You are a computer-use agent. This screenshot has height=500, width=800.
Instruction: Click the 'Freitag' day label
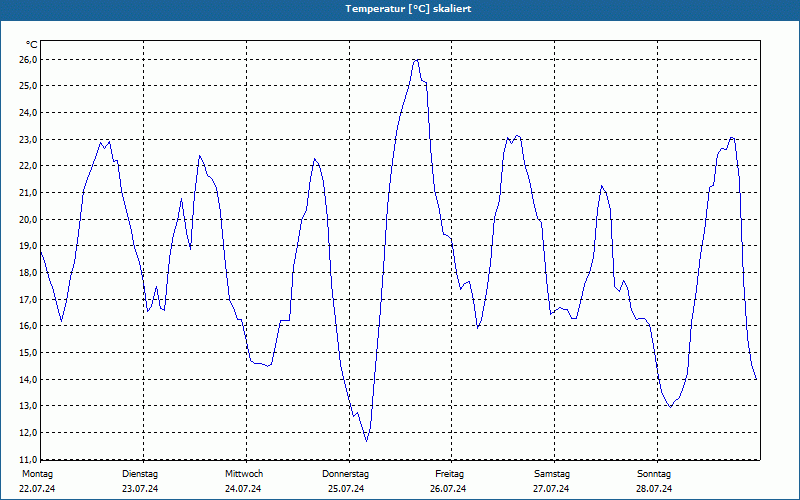(449, 474)
